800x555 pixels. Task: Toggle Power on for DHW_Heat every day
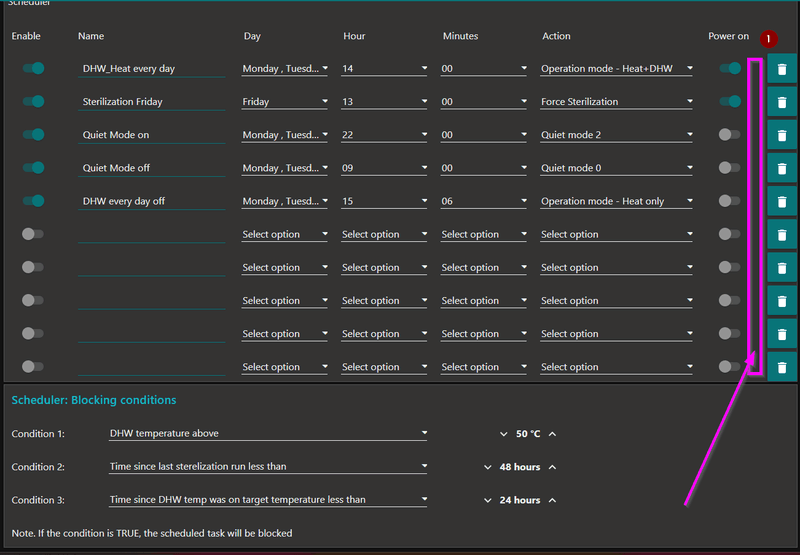click(729, 68)
